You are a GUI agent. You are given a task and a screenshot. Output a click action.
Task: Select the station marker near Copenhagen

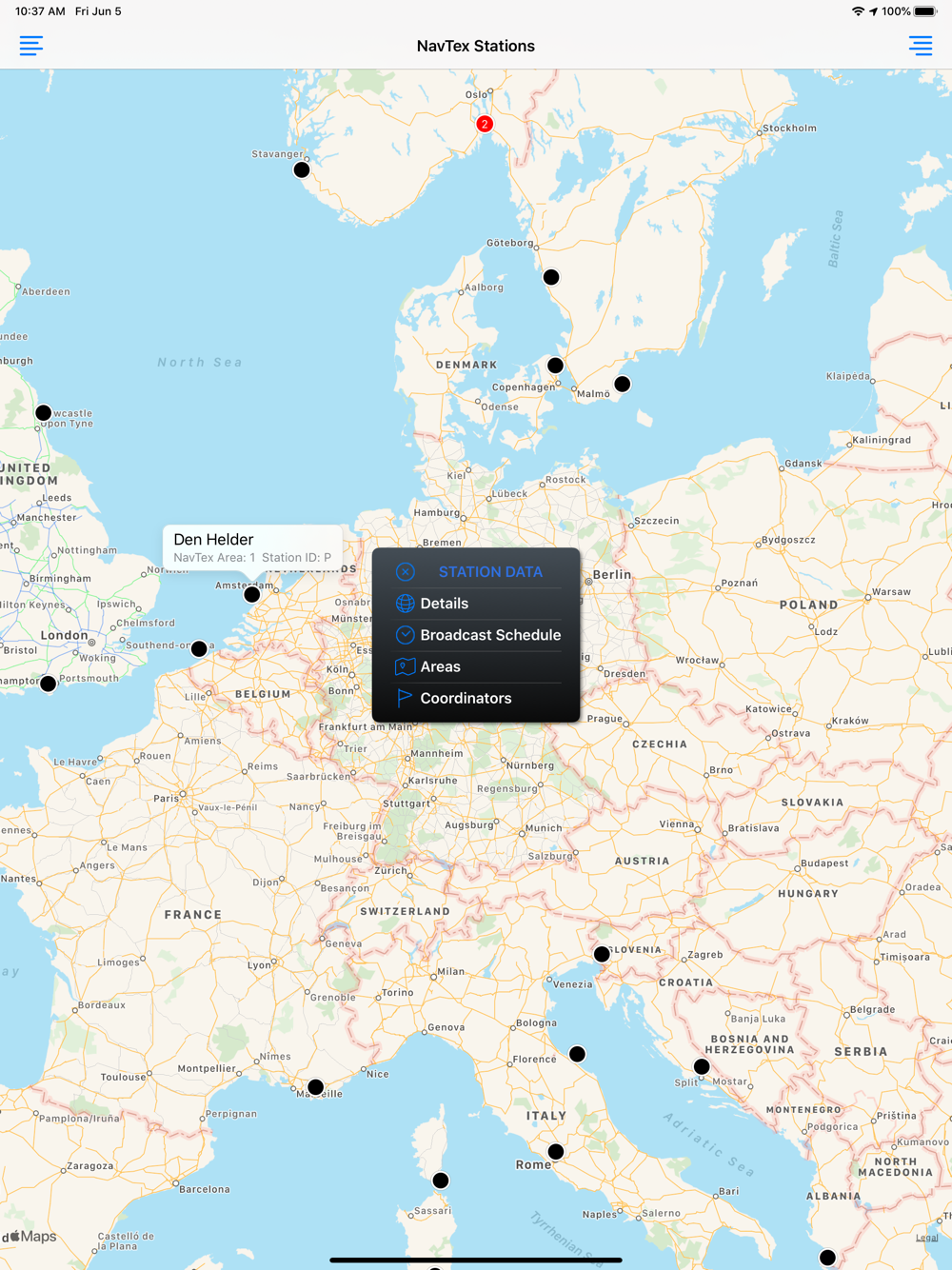coord(555,365)
